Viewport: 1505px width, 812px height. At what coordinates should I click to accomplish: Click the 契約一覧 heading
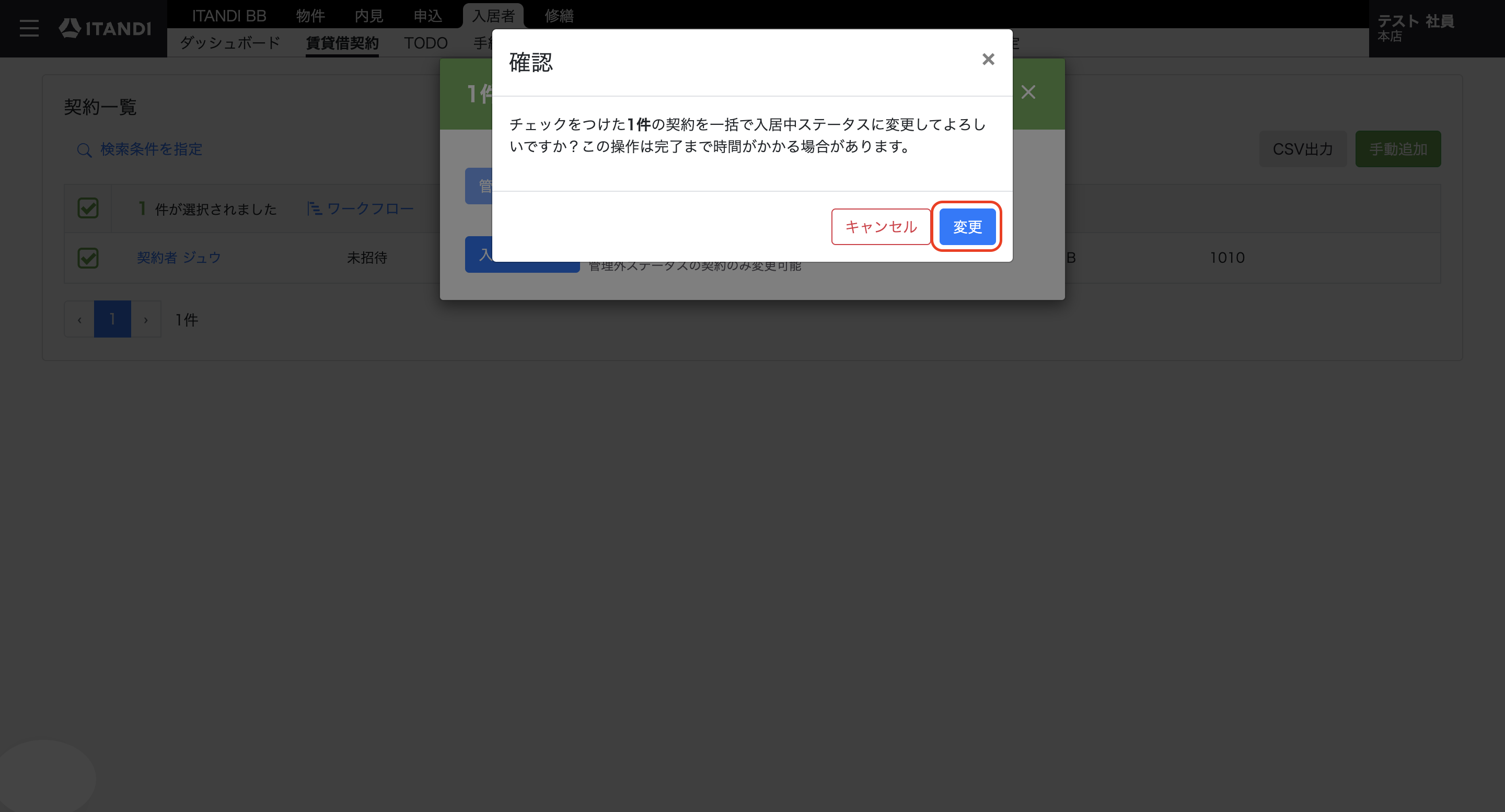point(100,107)
